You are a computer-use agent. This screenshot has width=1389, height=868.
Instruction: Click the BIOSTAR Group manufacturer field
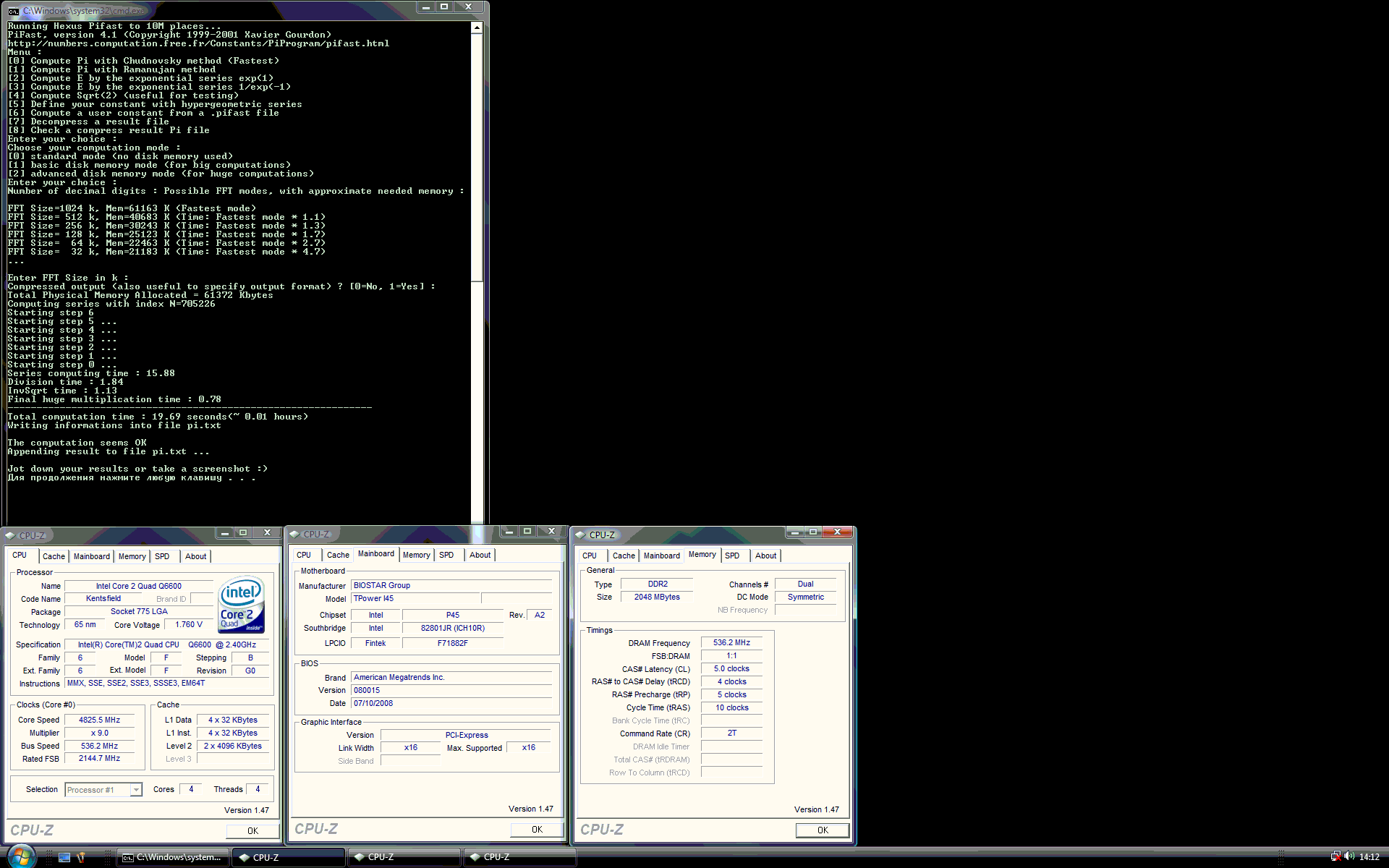point(451,585)
